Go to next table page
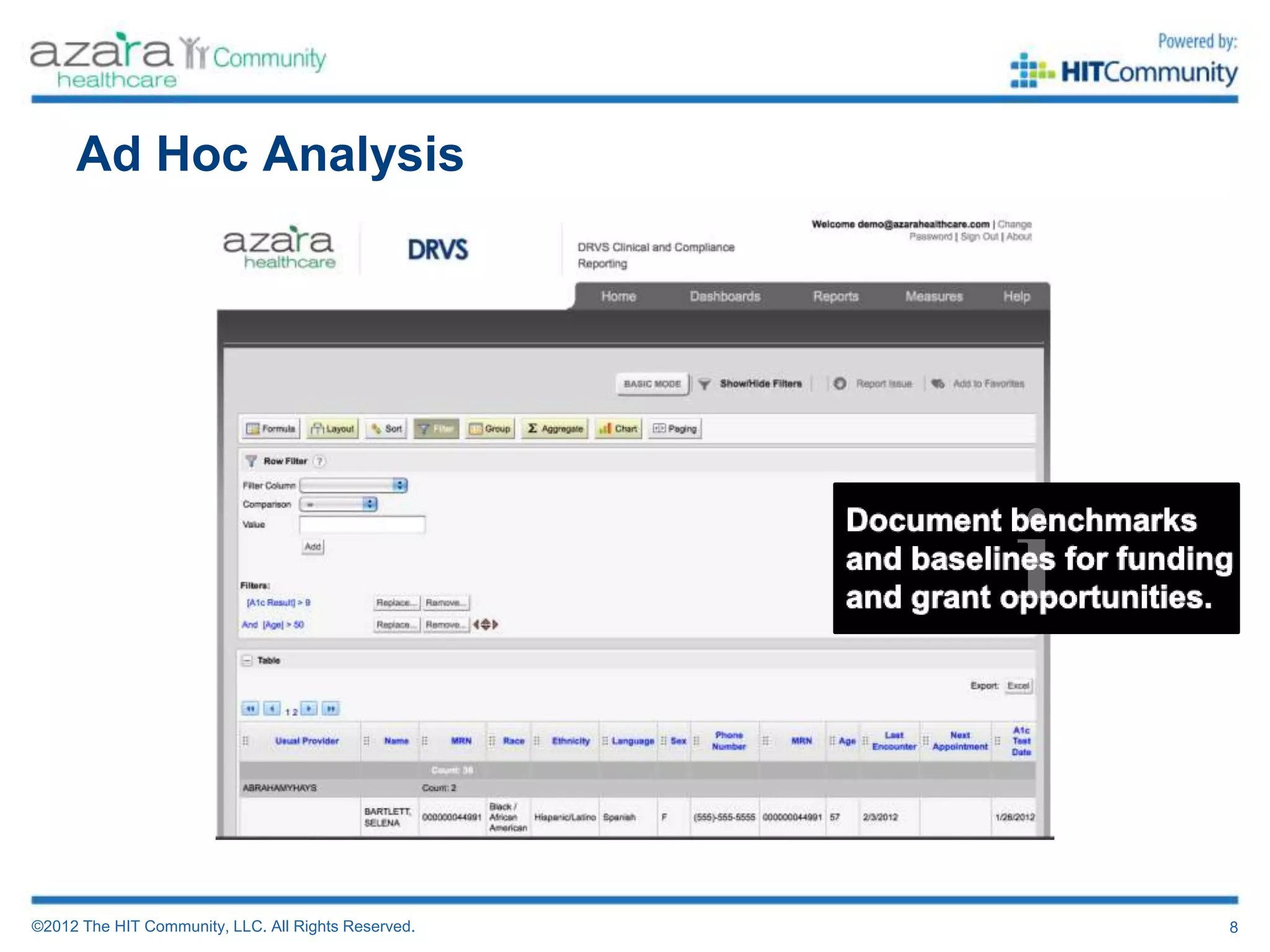Screen dimensions: 1270x952 click(x=309, y=708)
